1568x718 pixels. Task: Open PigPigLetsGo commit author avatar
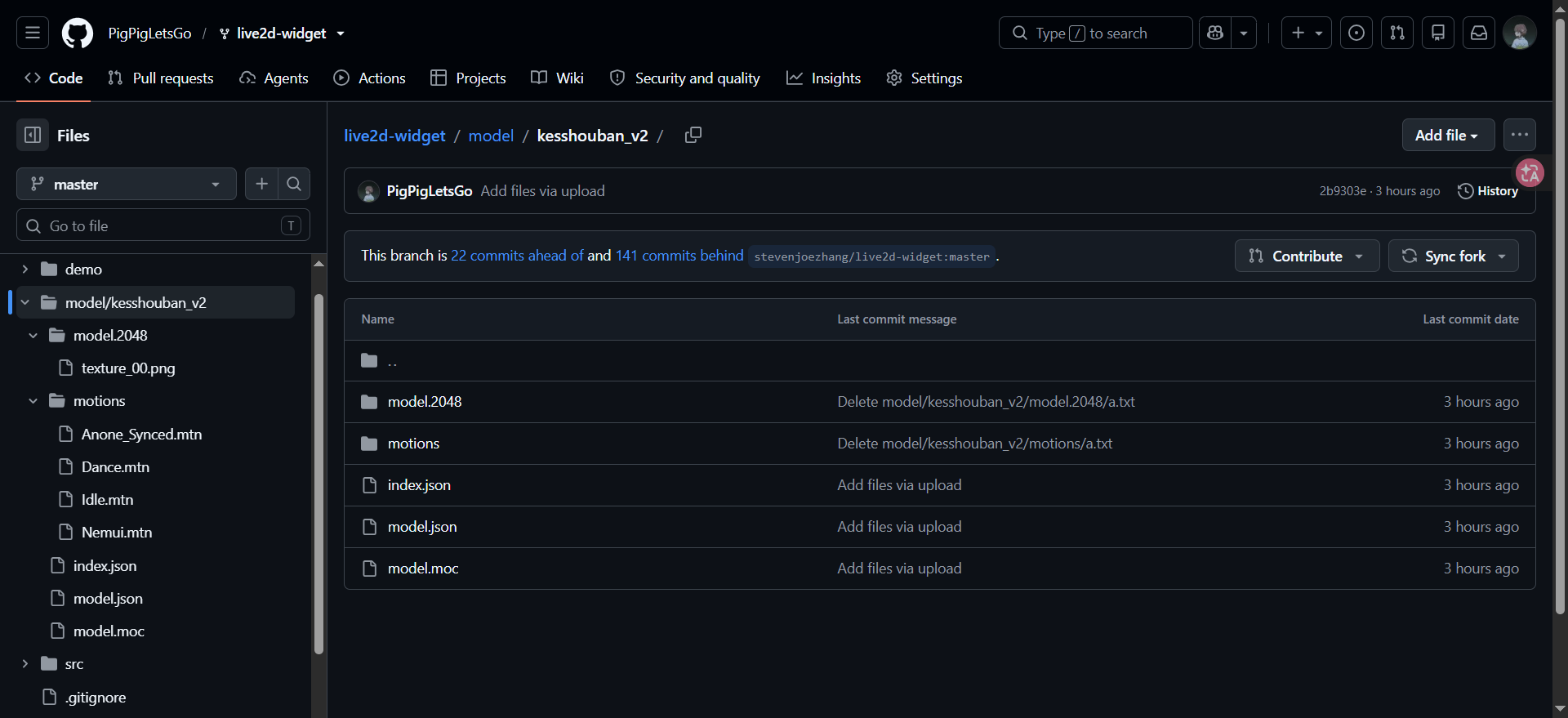pos(368,191)
